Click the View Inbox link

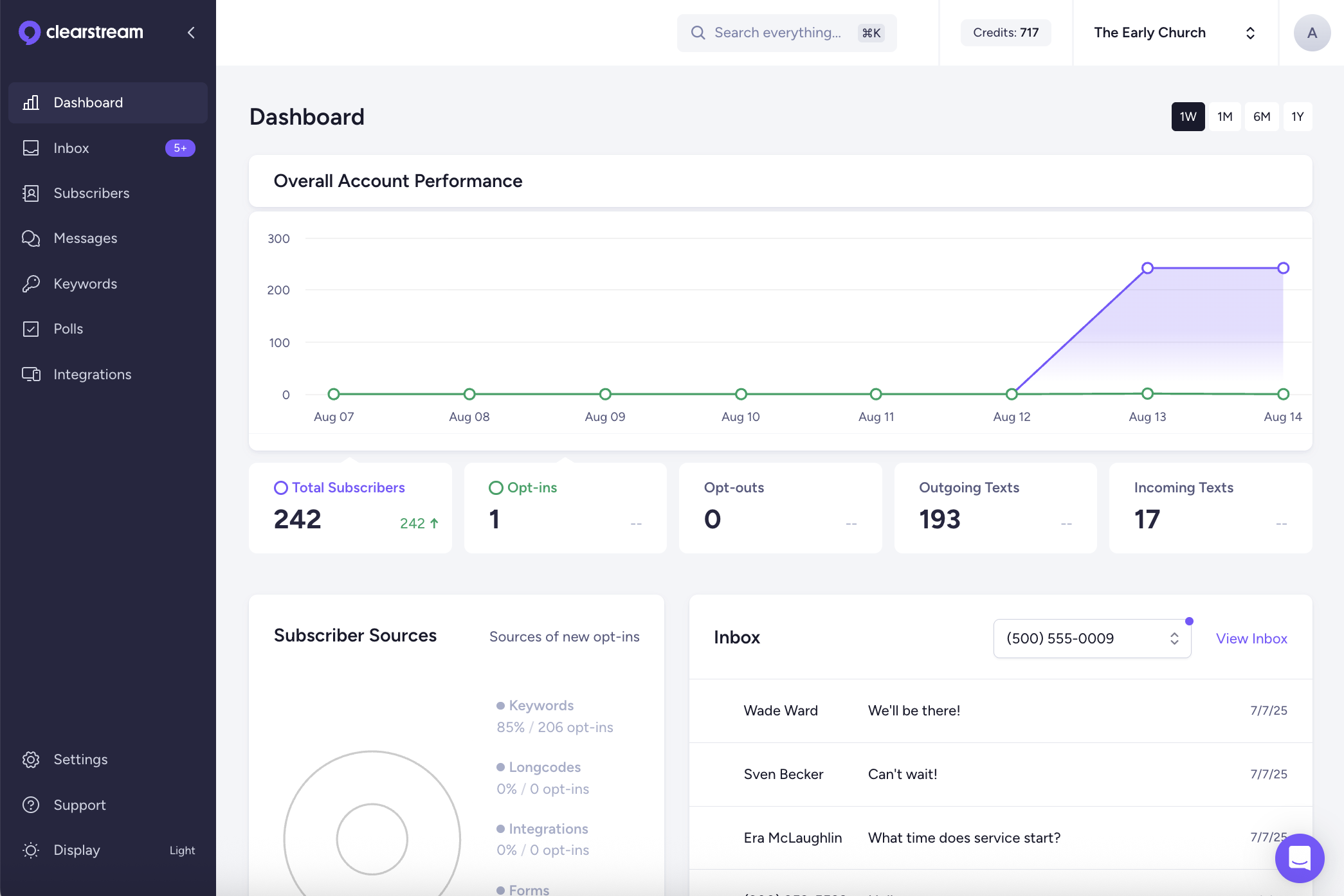pyautogui.click(x=1251, y=638)
